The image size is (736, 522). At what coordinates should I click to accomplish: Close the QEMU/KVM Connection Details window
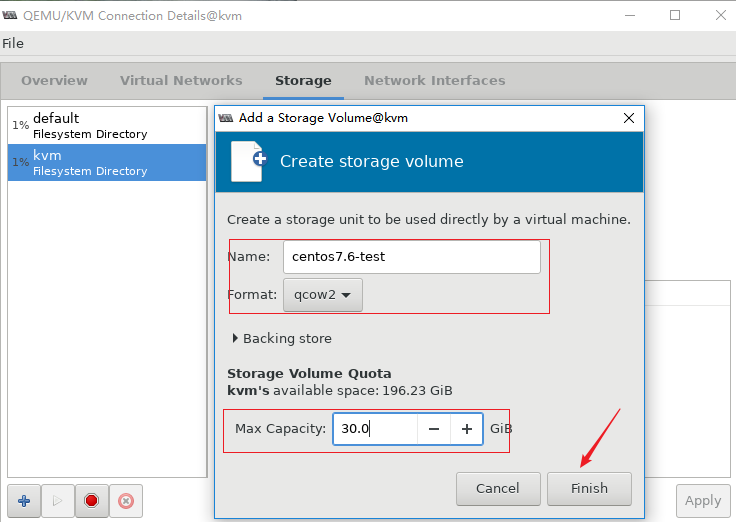[721, 15]
